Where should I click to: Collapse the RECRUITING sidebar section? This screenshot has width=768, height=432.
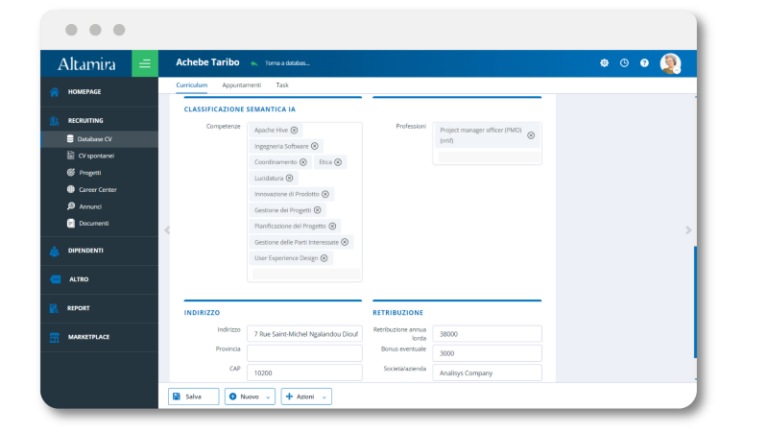pos(85,120)
